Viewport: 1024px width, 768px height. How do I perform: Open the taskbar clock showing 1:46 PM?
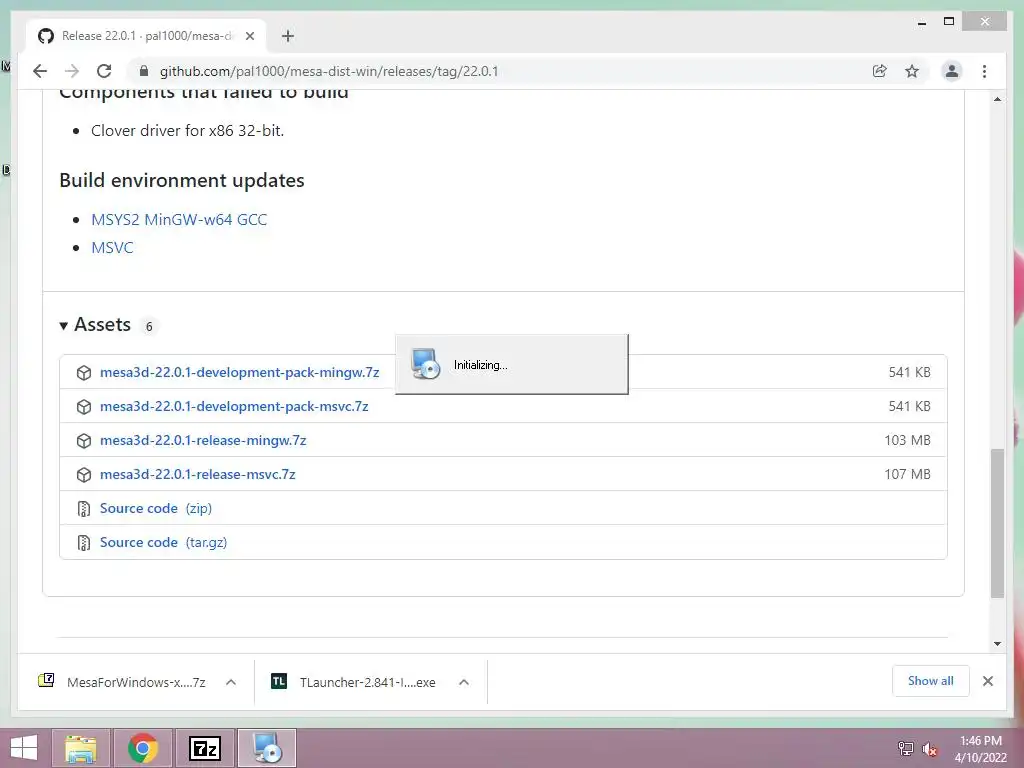980,748
